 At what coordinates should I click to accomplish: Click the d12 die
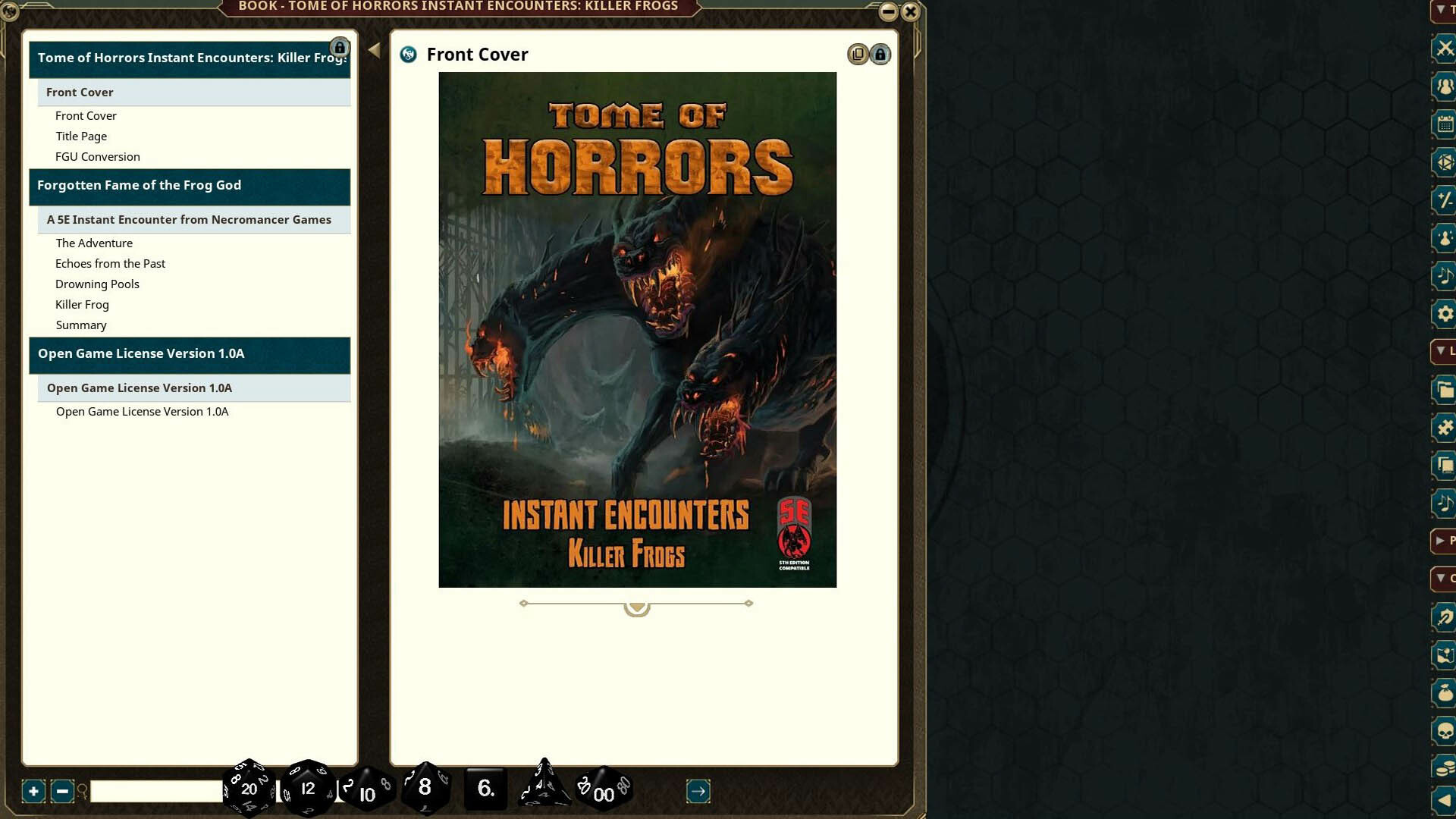(308, 789)
